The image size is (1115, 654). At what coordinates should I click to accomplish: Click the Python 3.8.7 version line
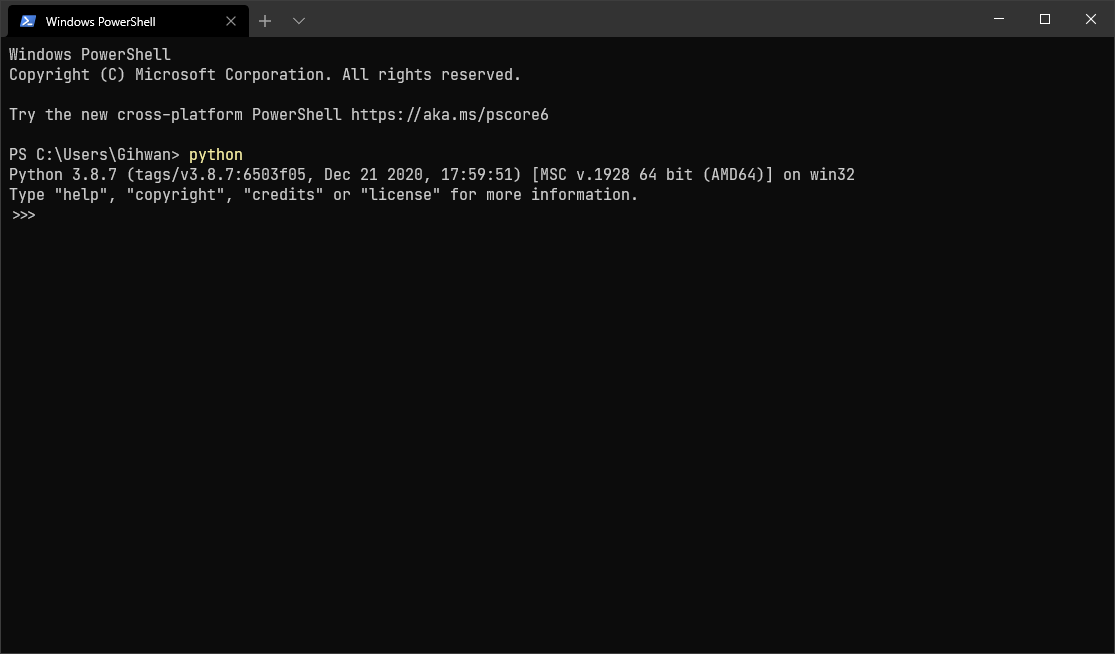[431, 175]
